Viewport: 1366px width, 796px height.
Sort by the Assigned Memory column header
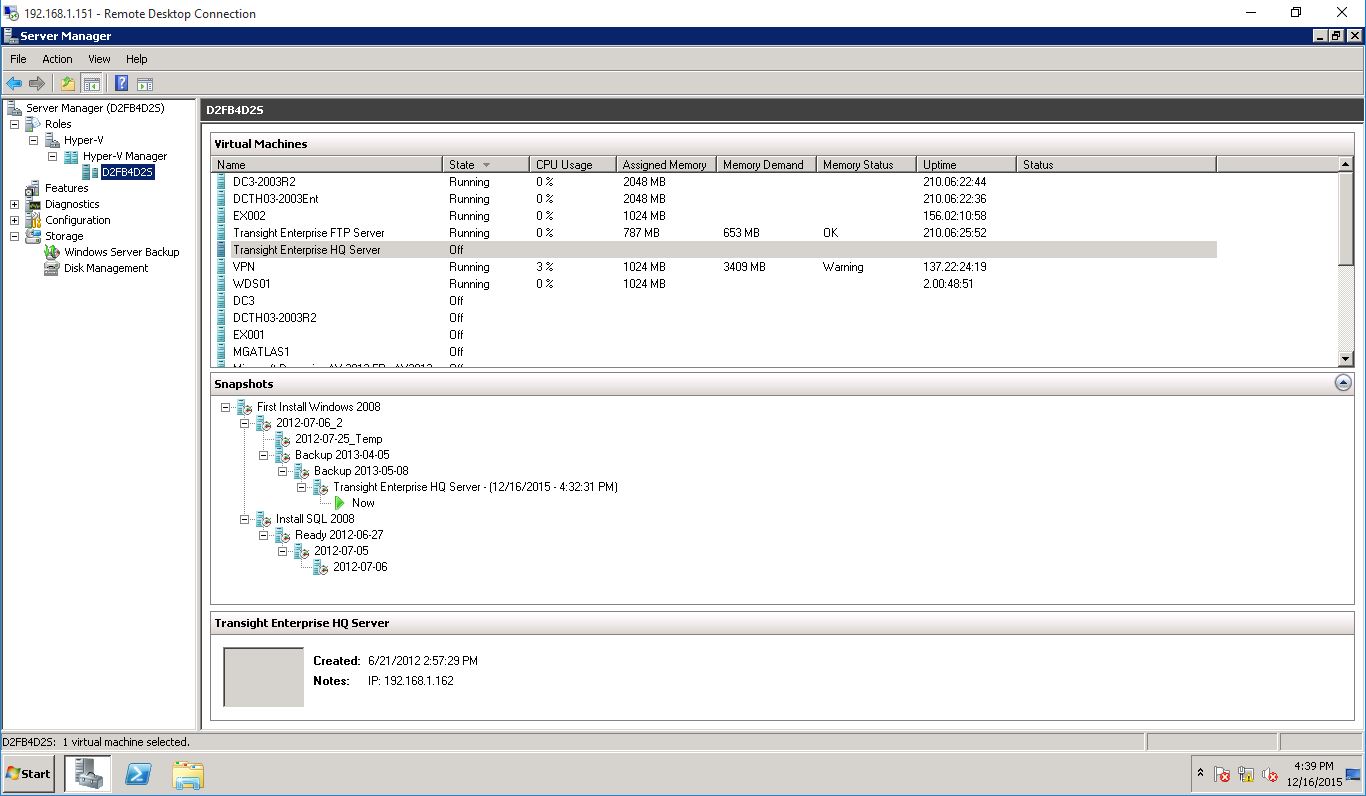tap(665, 165)
